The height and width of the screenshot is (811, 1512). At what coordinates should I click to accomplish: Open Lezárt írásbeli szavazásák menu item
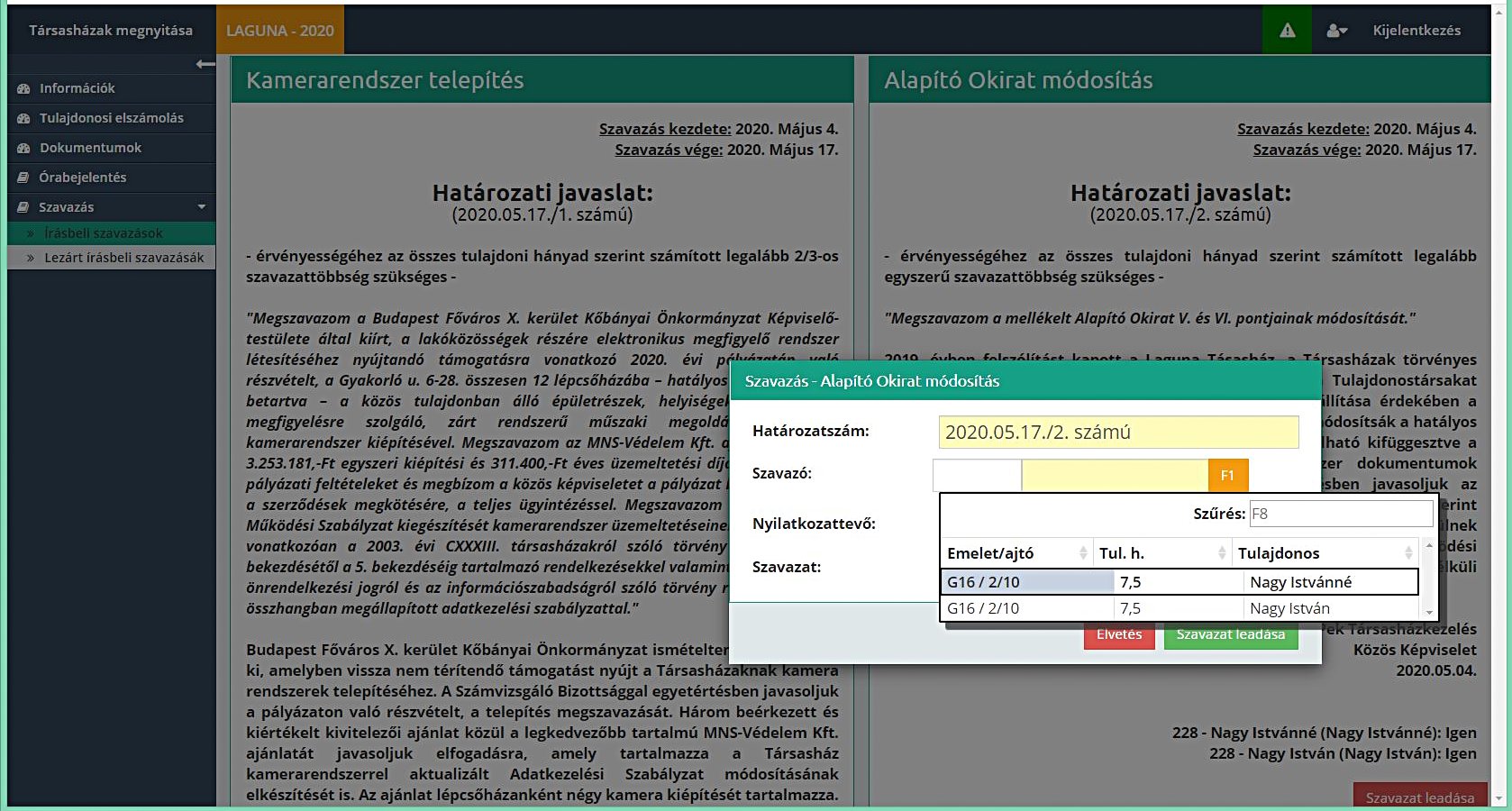pos(123,258)
